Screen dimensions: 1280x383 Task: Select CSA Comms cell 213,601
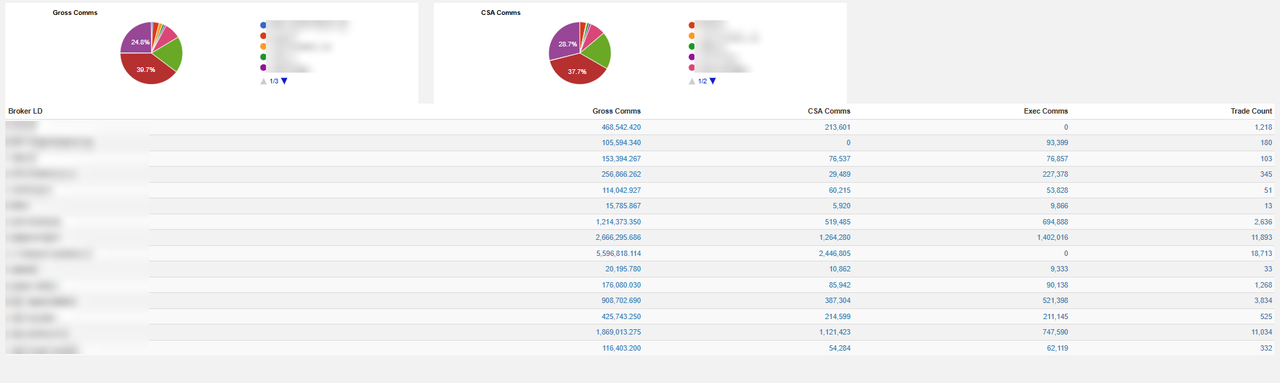838,128
